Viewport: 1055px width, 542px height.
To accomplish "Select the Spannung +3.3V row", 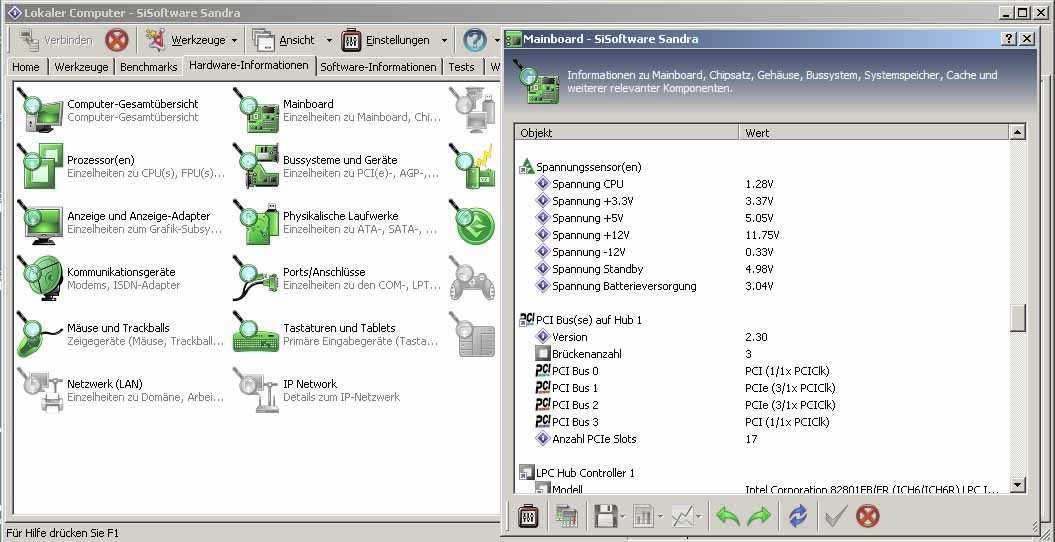I will coord(762,201).
